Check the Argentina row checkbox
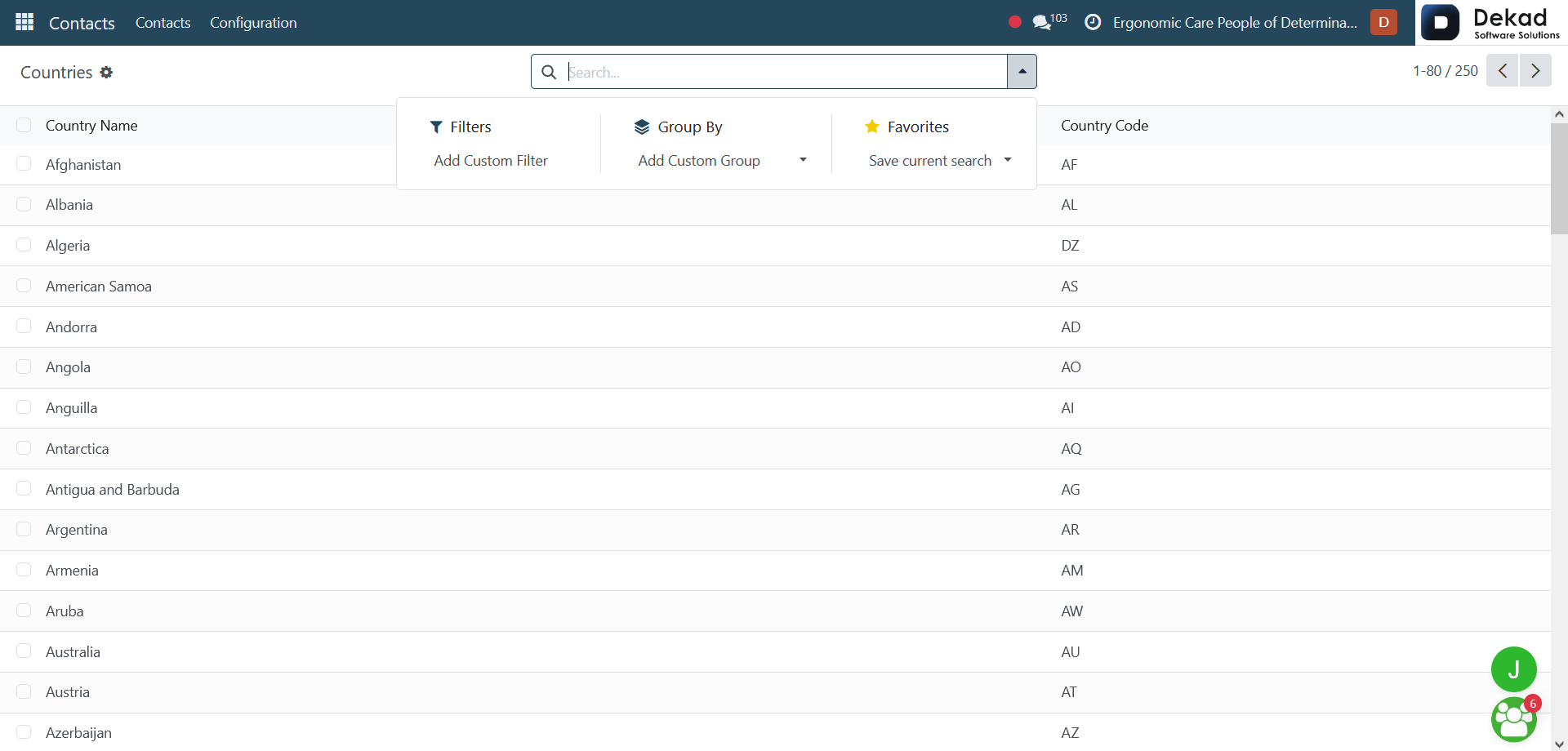The height and width of the screenshot is (751, 1568). tap(24, 529)
